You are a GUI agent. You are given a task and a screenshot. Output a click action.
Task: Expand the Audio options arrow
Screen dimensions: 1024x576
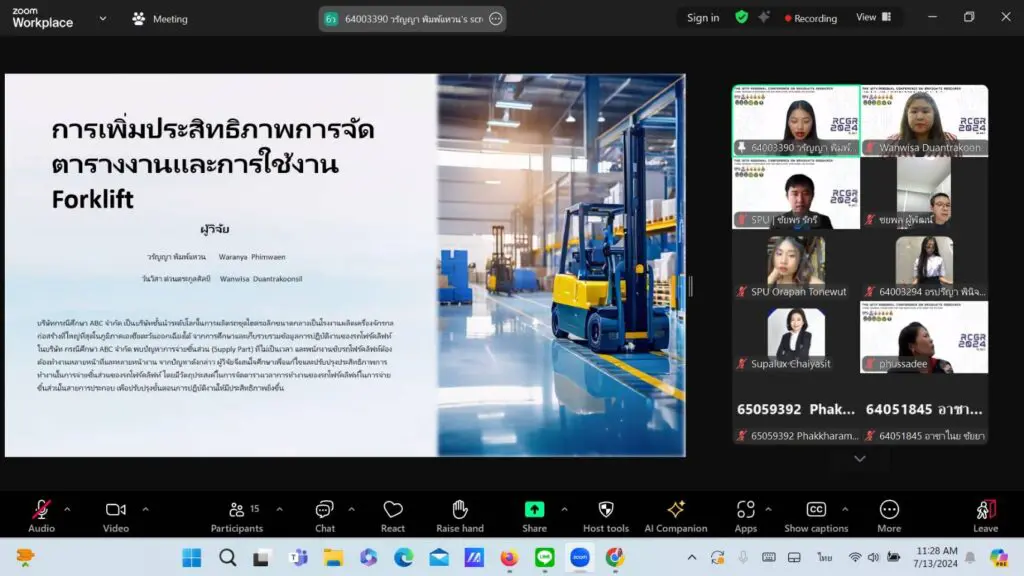pos(67,509)
